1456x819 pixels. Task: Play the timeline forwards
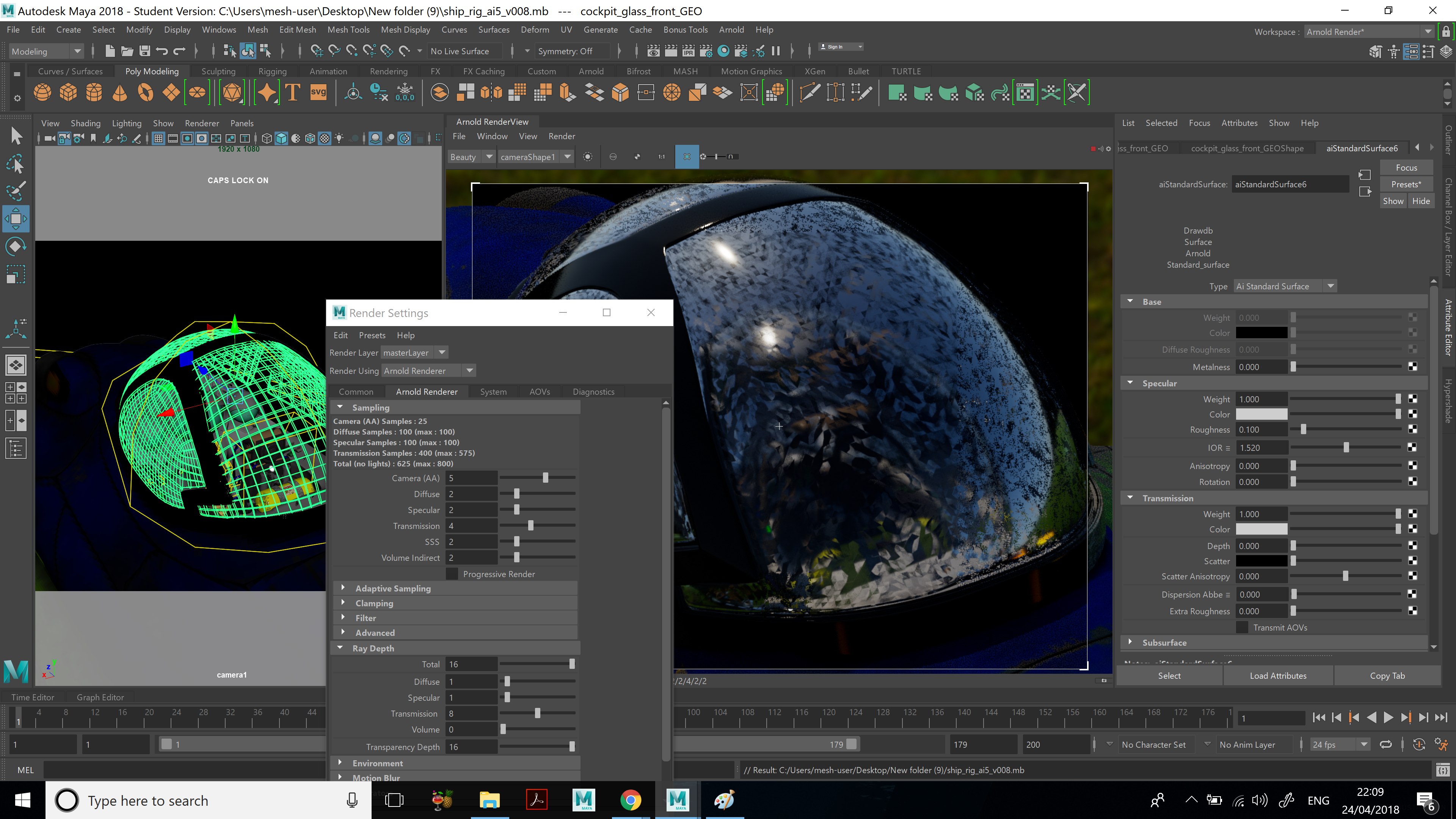pos(1388,717)
